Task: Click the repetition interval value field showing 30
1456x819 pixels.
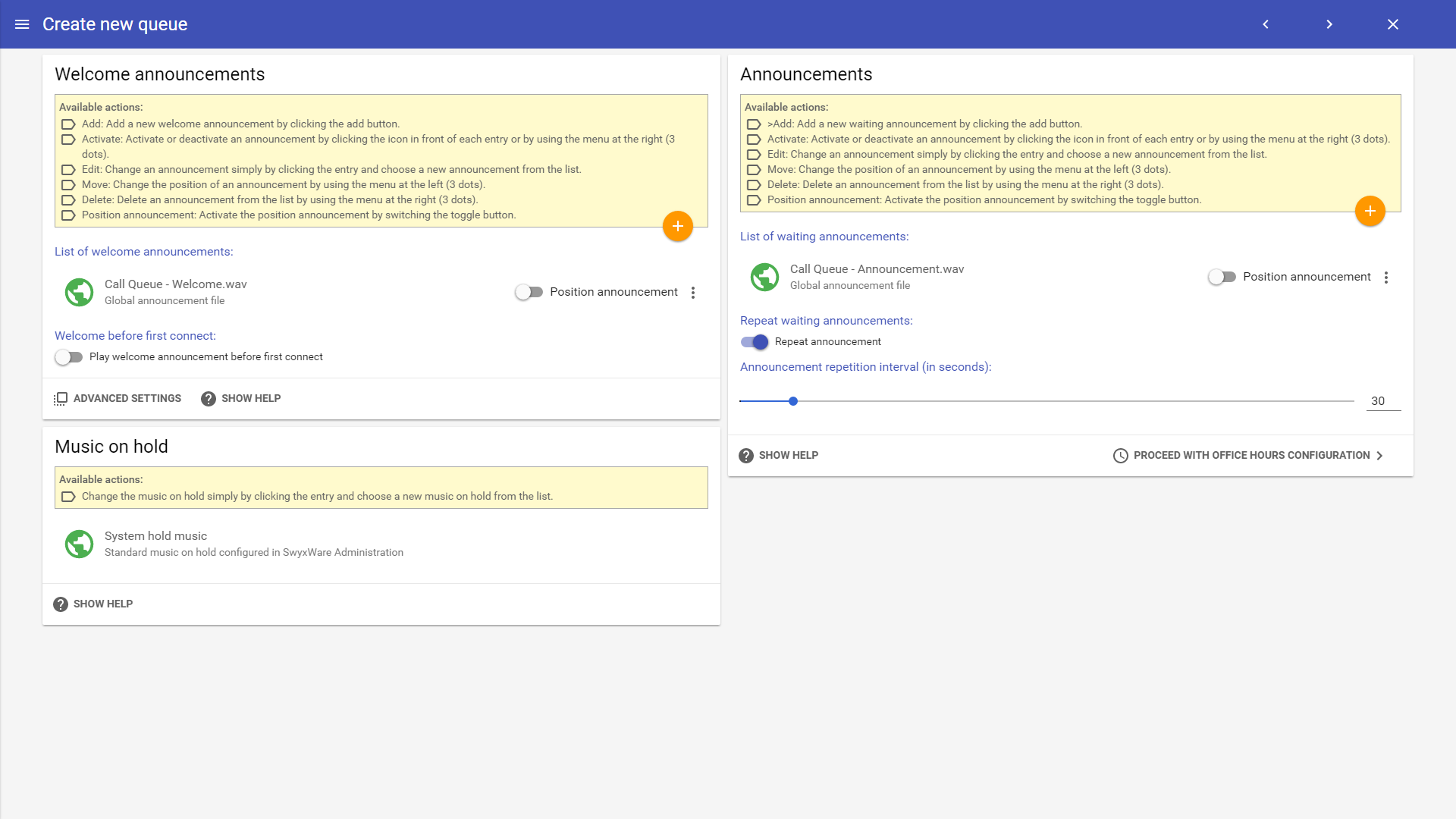Action: (x=1382, y=401)
